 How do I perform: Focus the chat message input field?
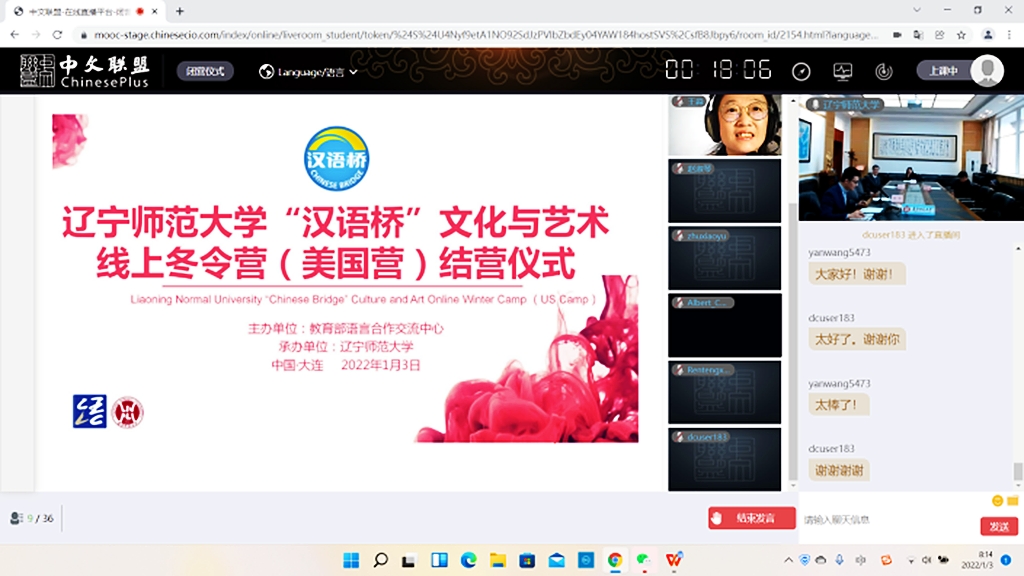[888, 520]
